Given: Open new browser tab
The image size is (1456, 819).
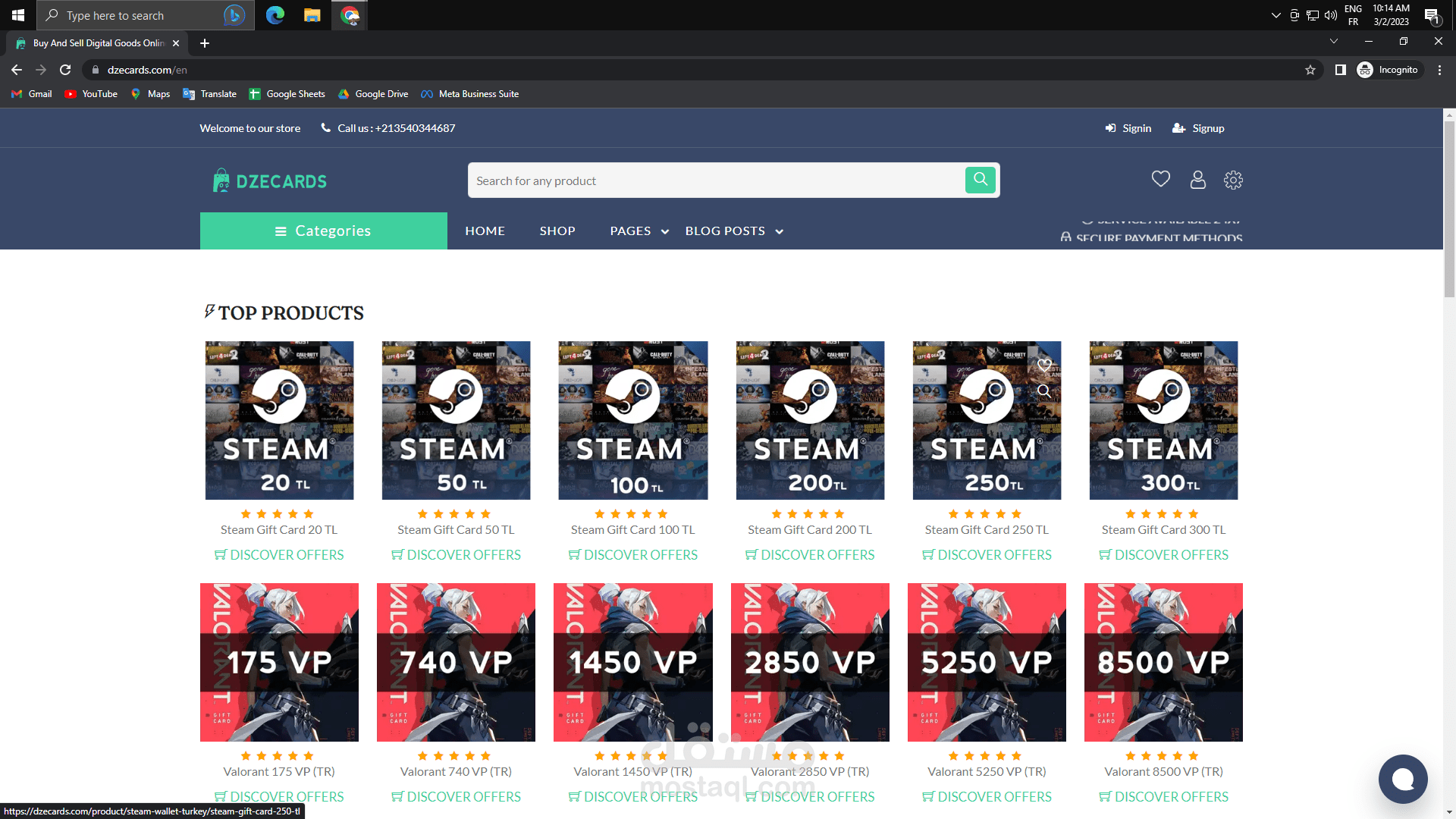Looking at the screenshot, I should 205,43.
